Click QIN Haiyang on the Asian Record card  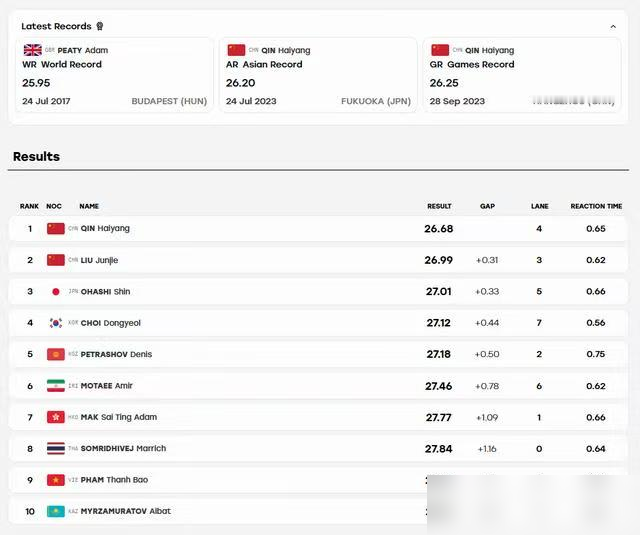[286, 50]
